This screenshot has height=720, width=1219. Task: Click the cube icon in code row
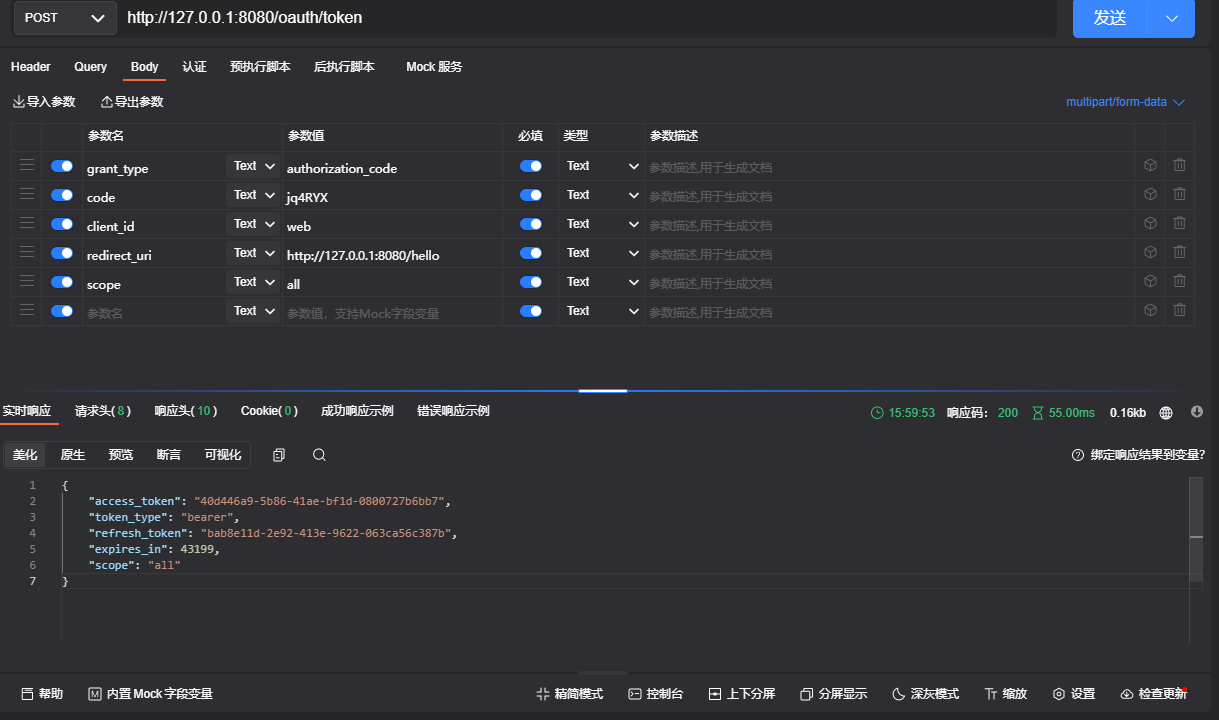point(1150,195)
